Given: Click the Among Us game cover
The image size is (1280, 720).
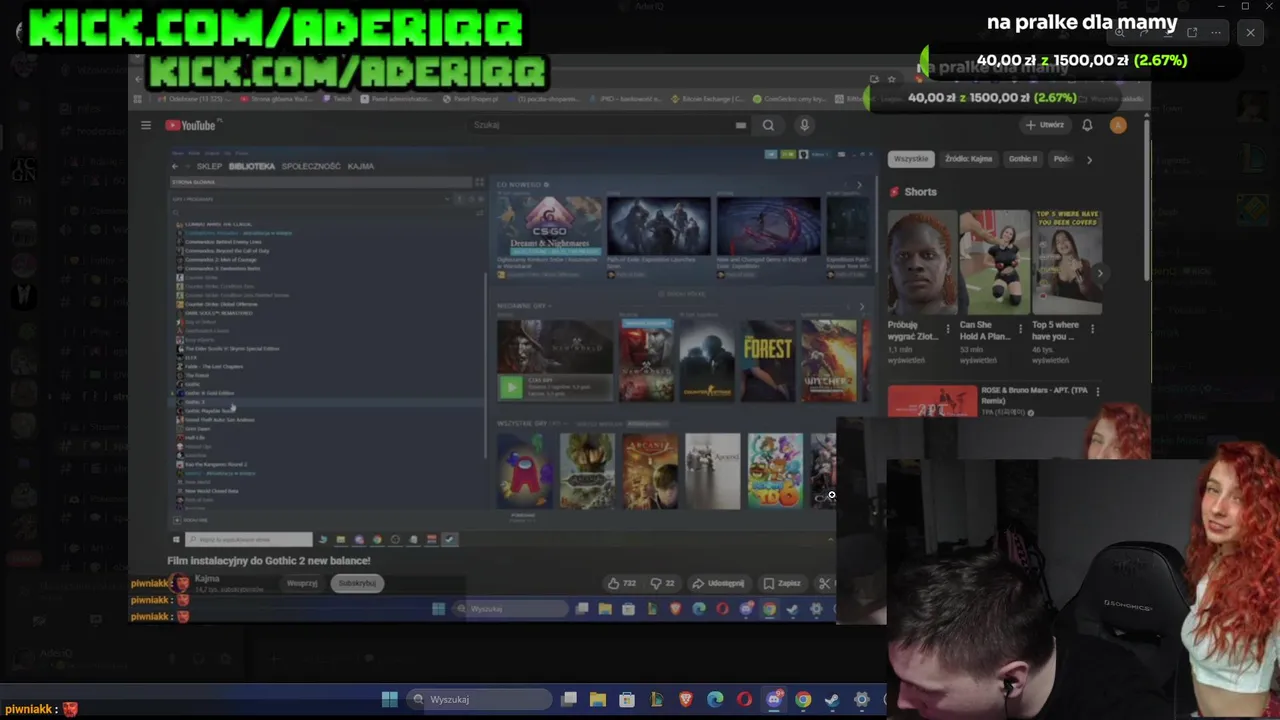Looking at the screenshot, I should point(524,471).
